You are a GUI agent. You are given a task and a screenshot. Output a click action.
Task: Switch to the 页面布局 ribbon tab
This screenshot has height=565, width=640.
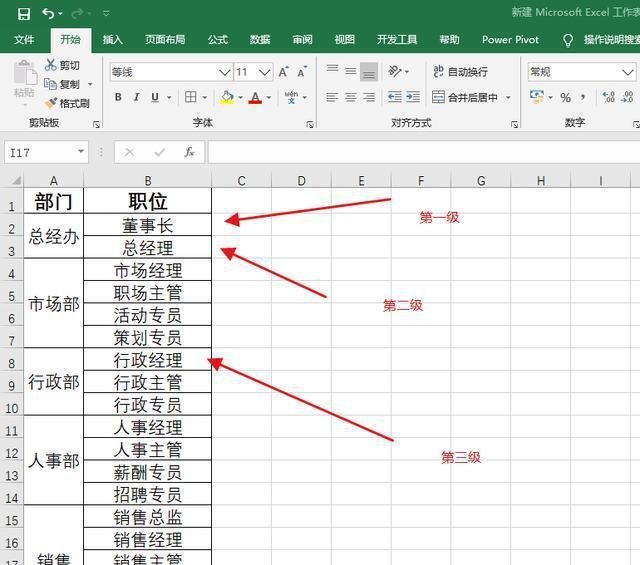point(165,40)
